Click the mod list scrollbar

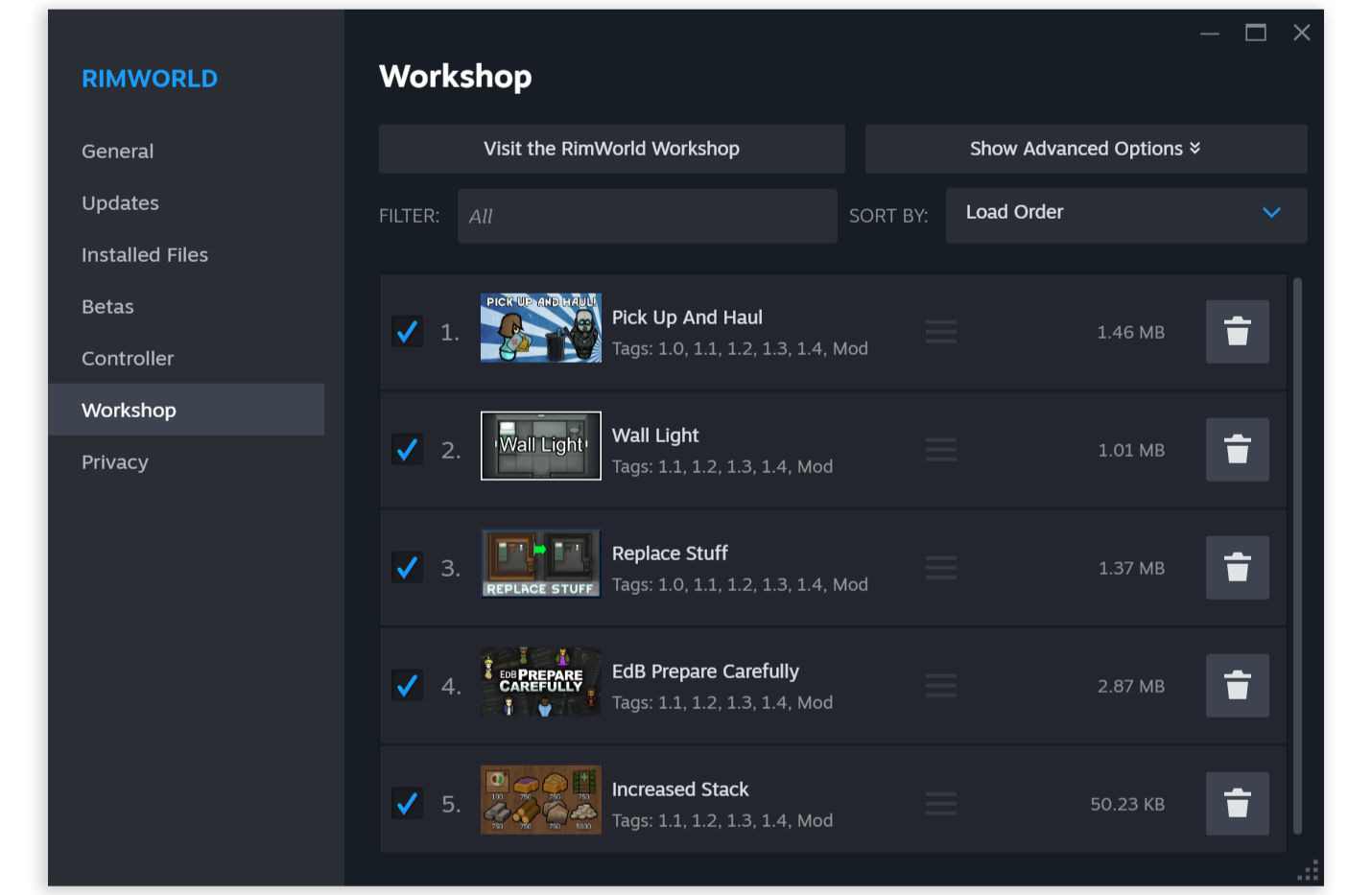[1297, 556]
